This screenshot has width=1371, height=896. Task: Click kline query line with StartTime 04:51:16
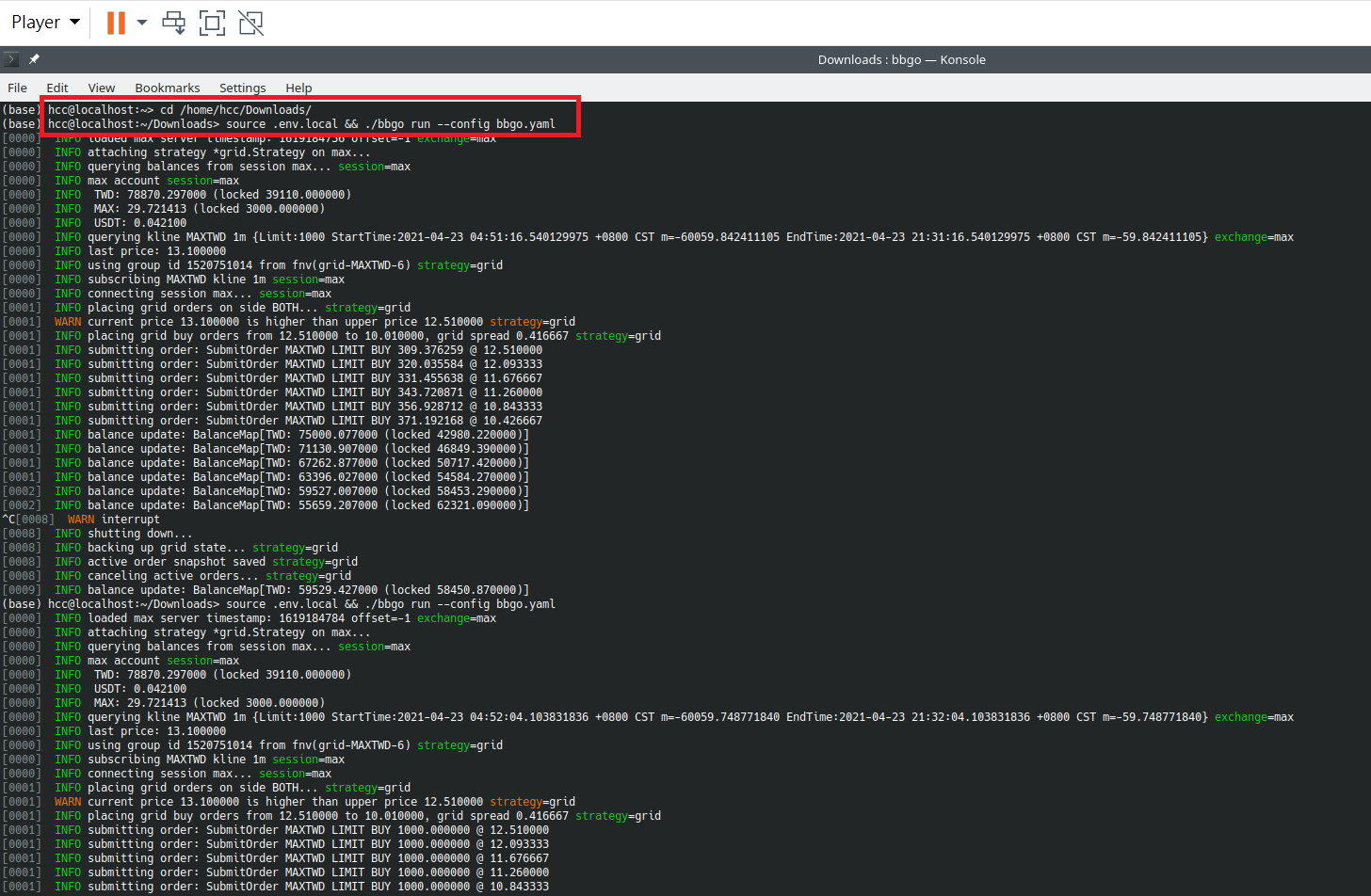tap(648, 237)
